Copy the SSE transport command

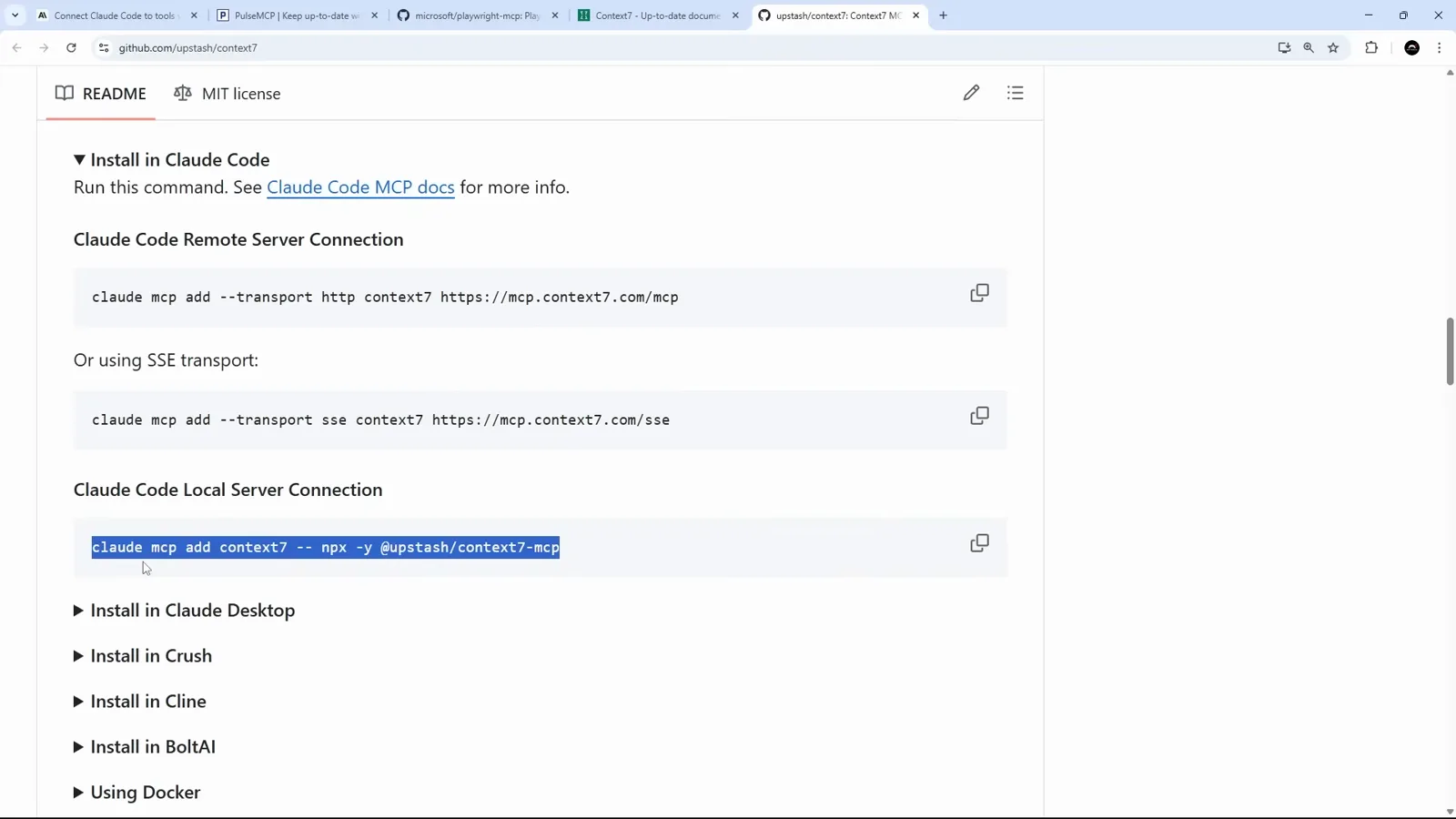click(979, 416)
